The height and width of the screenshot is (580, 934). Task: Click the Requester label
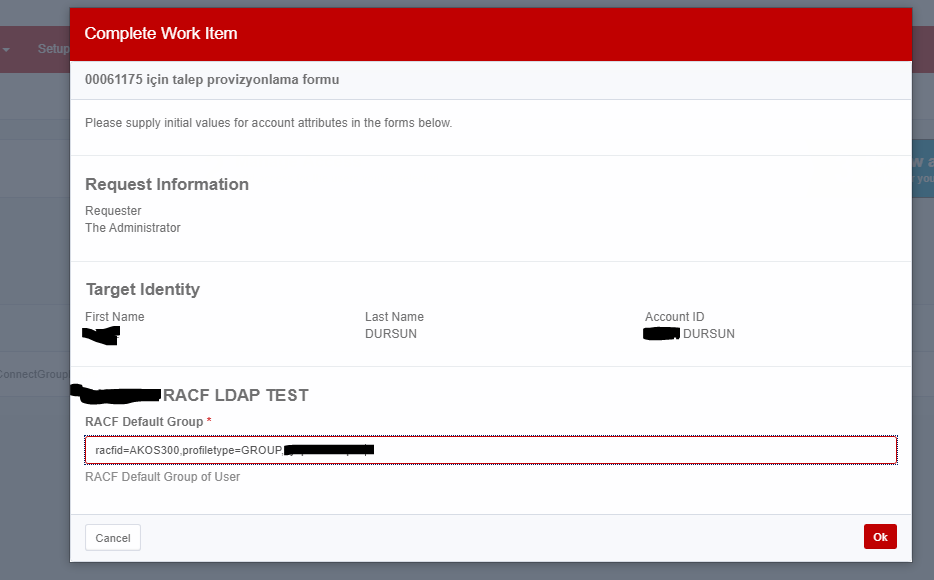113,211
